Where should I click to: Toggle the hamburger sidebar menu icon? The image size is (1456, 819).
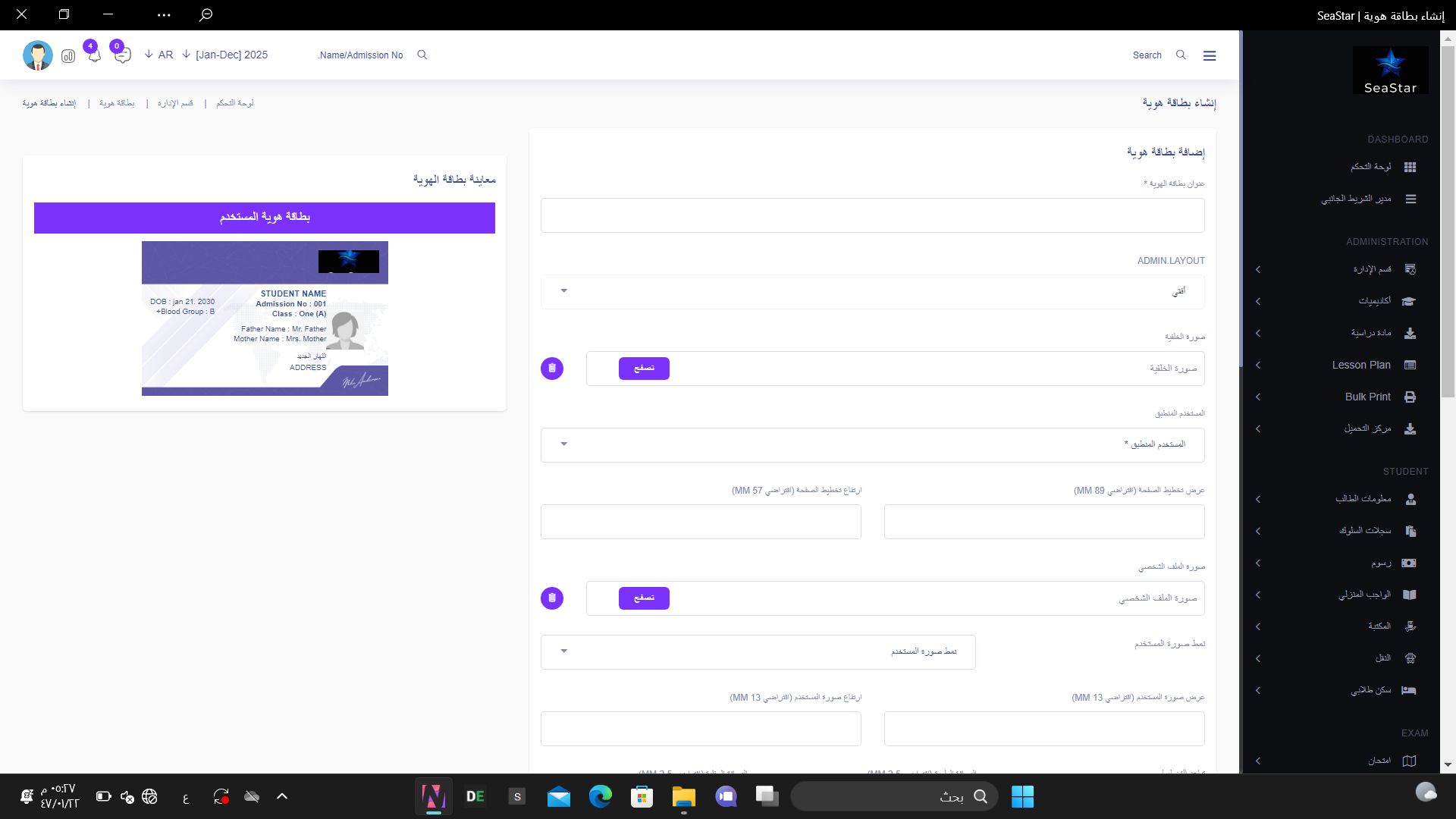1210,55
